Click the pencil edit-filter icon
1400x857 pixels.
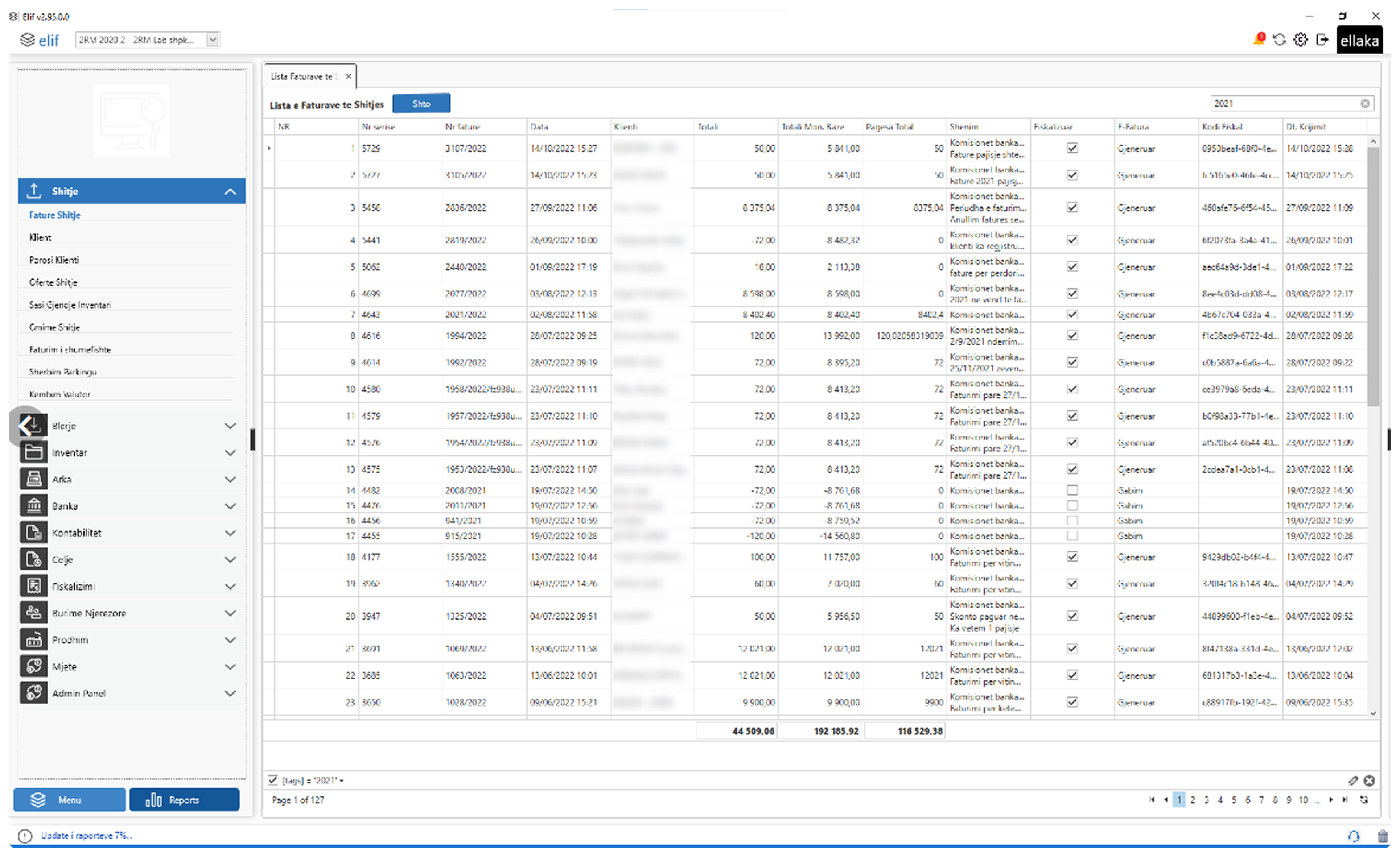click(1353, 781)
